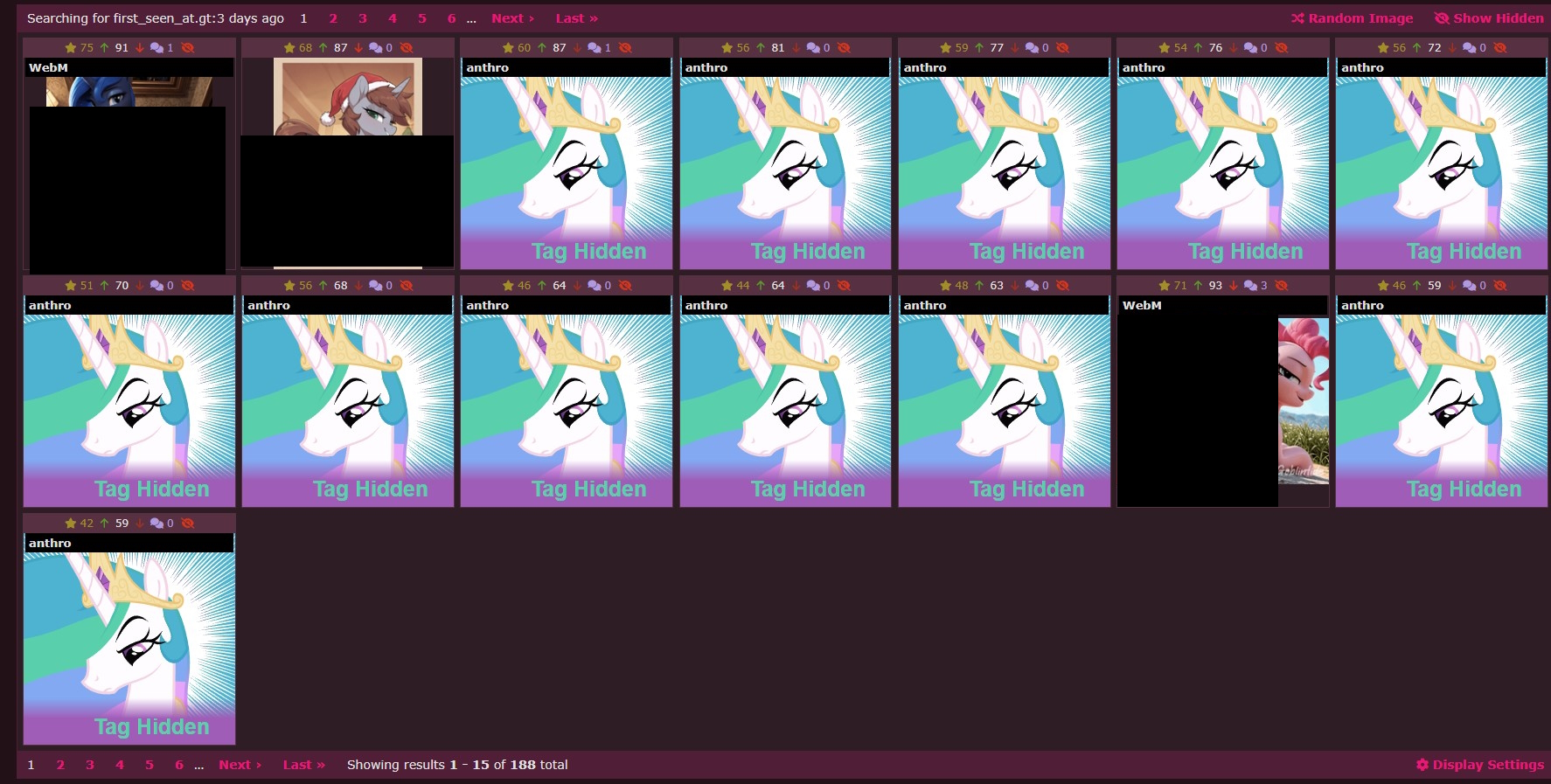Toggle hide on the image scored 70
The image size is (1551, 784).
click(x=187, y=286)
